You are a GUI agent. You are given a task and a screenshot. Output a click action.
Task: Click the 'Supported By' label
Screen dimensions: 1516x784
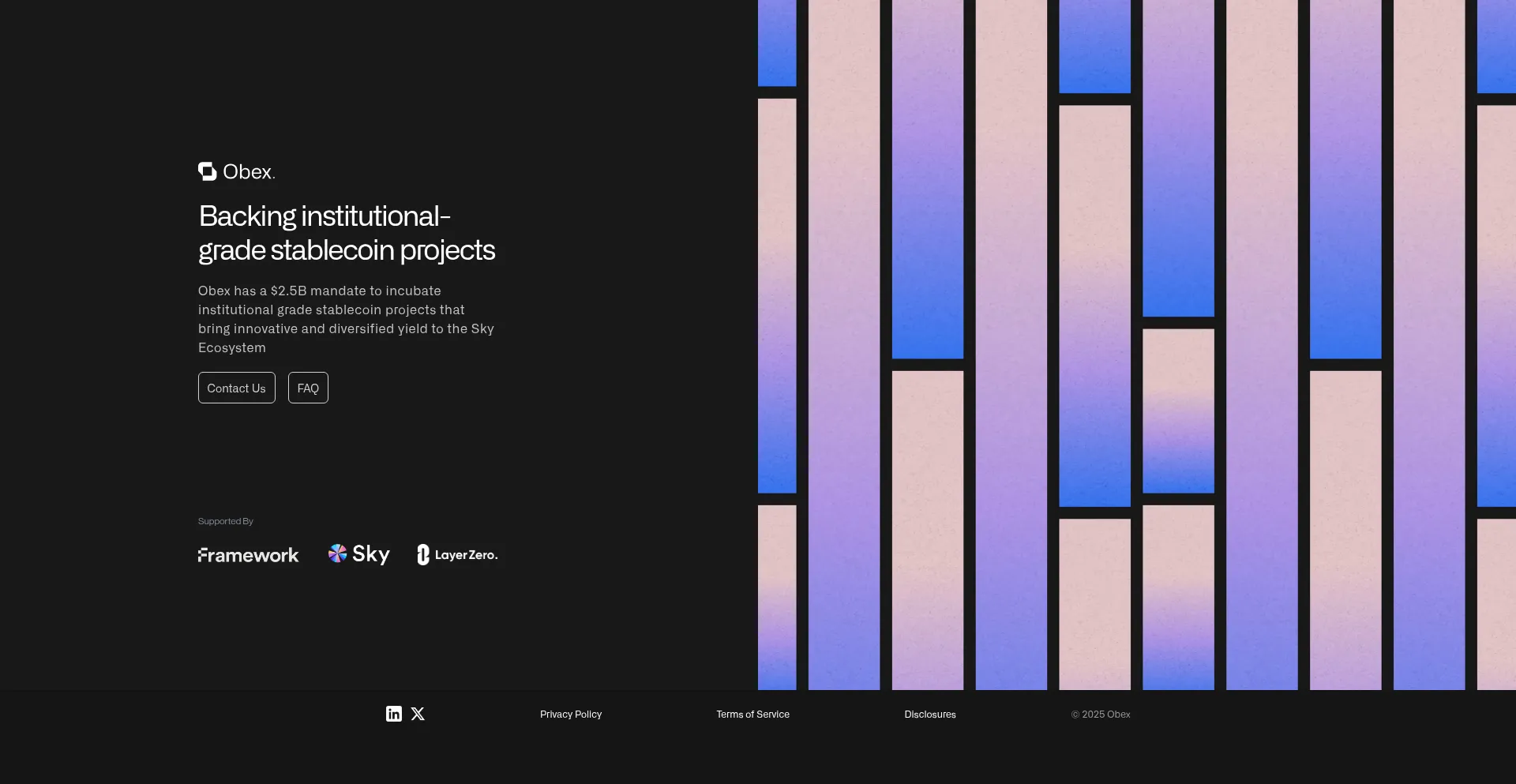[x=225, y=521]
